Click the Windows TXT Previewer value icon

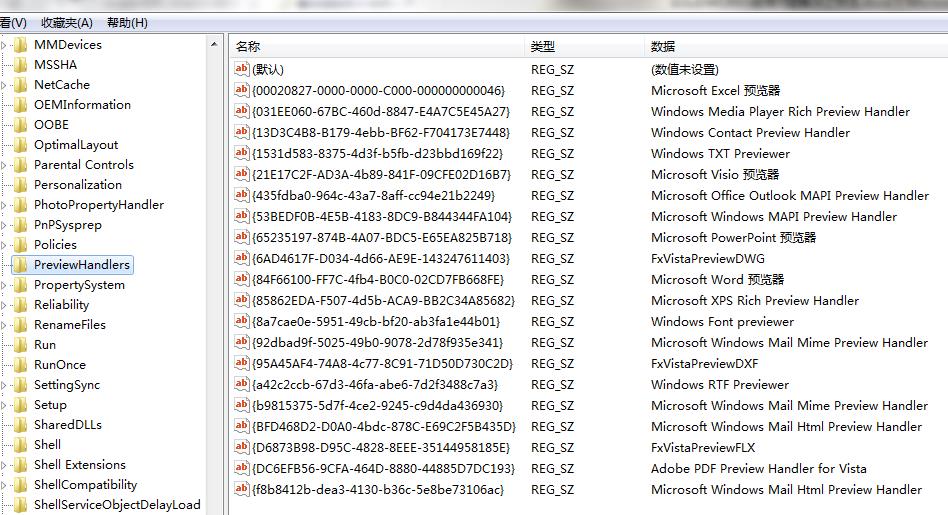(x=241, y=153)
